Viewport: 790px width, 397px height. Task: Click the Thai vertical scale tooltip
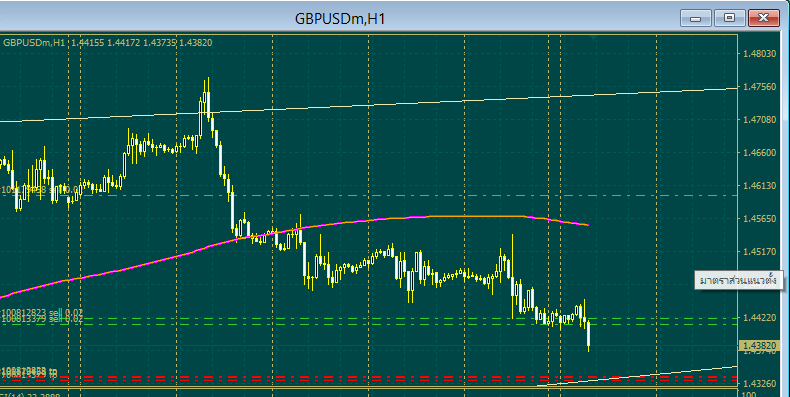coord(739,280)
